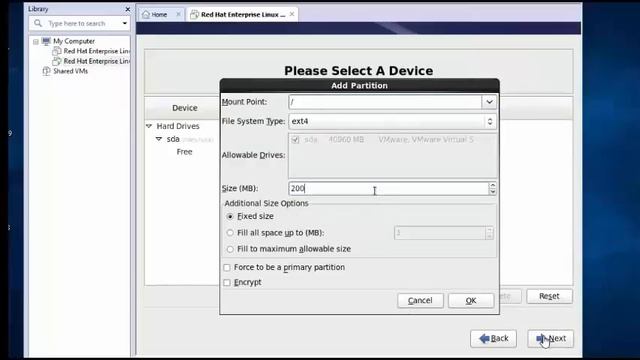Collapse the My Computer tree node
640x360 pixels.
tap(36, 42)
